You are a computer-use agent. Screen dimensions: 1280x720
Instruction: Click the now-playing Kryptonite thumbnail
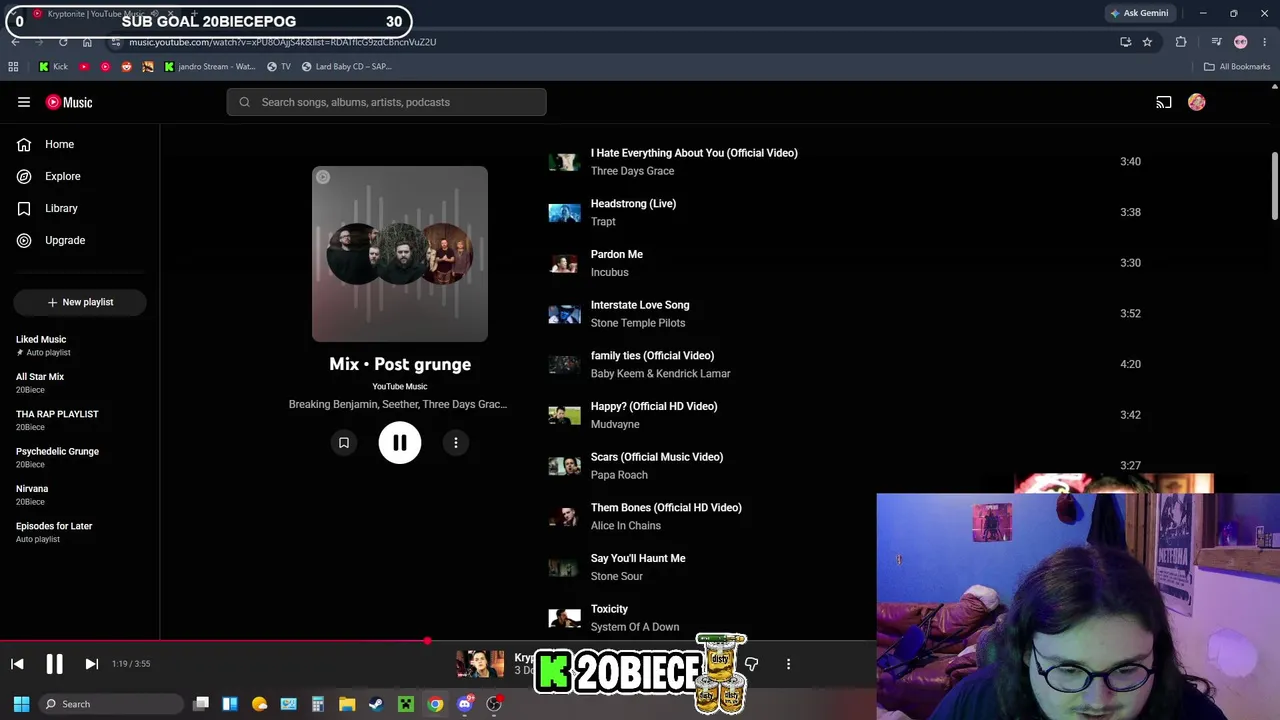pyautogui.click(x=481, y=664)
